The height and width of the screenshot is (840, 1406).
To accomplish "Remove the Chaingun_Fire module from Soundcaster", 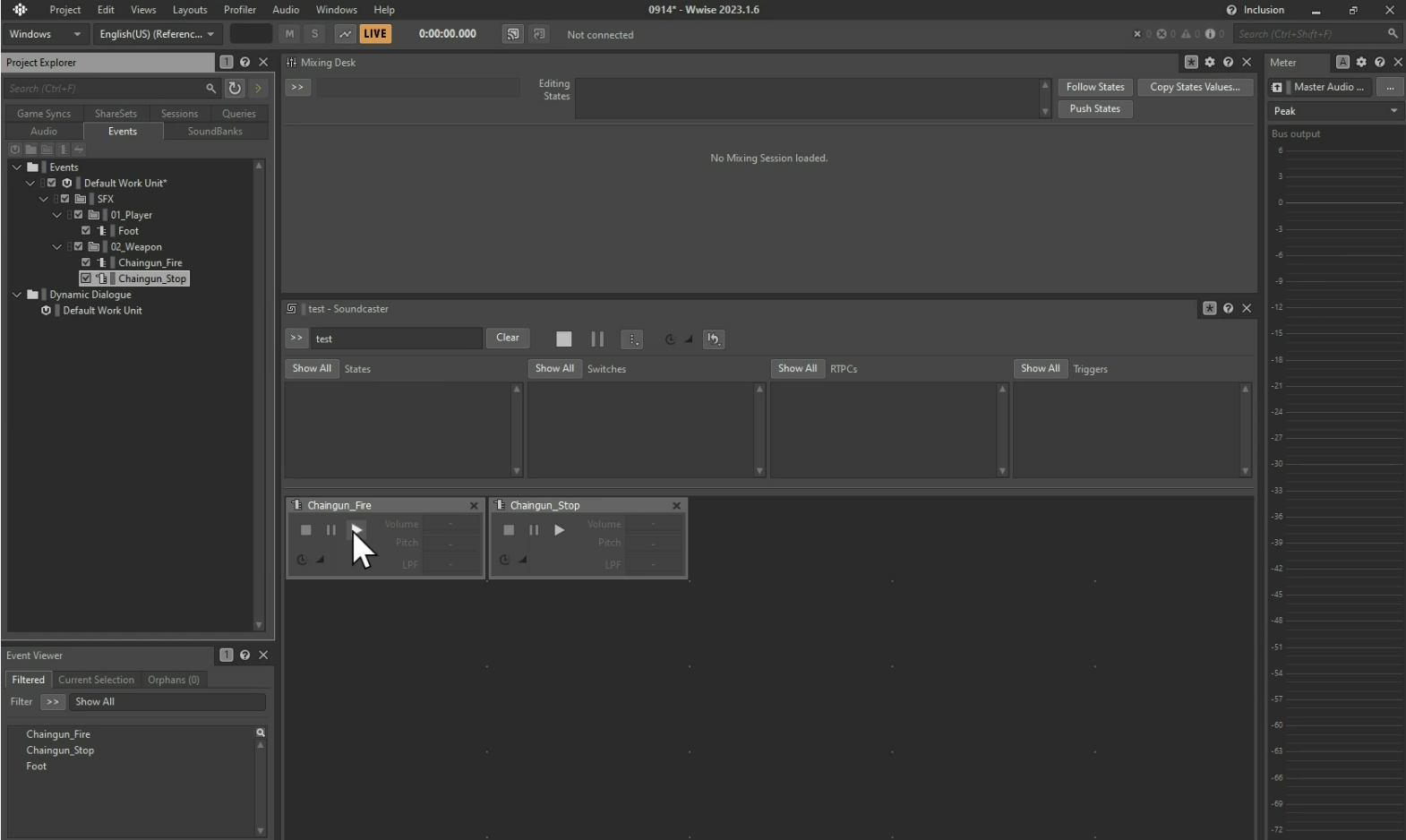I will (x=474, y=506).
